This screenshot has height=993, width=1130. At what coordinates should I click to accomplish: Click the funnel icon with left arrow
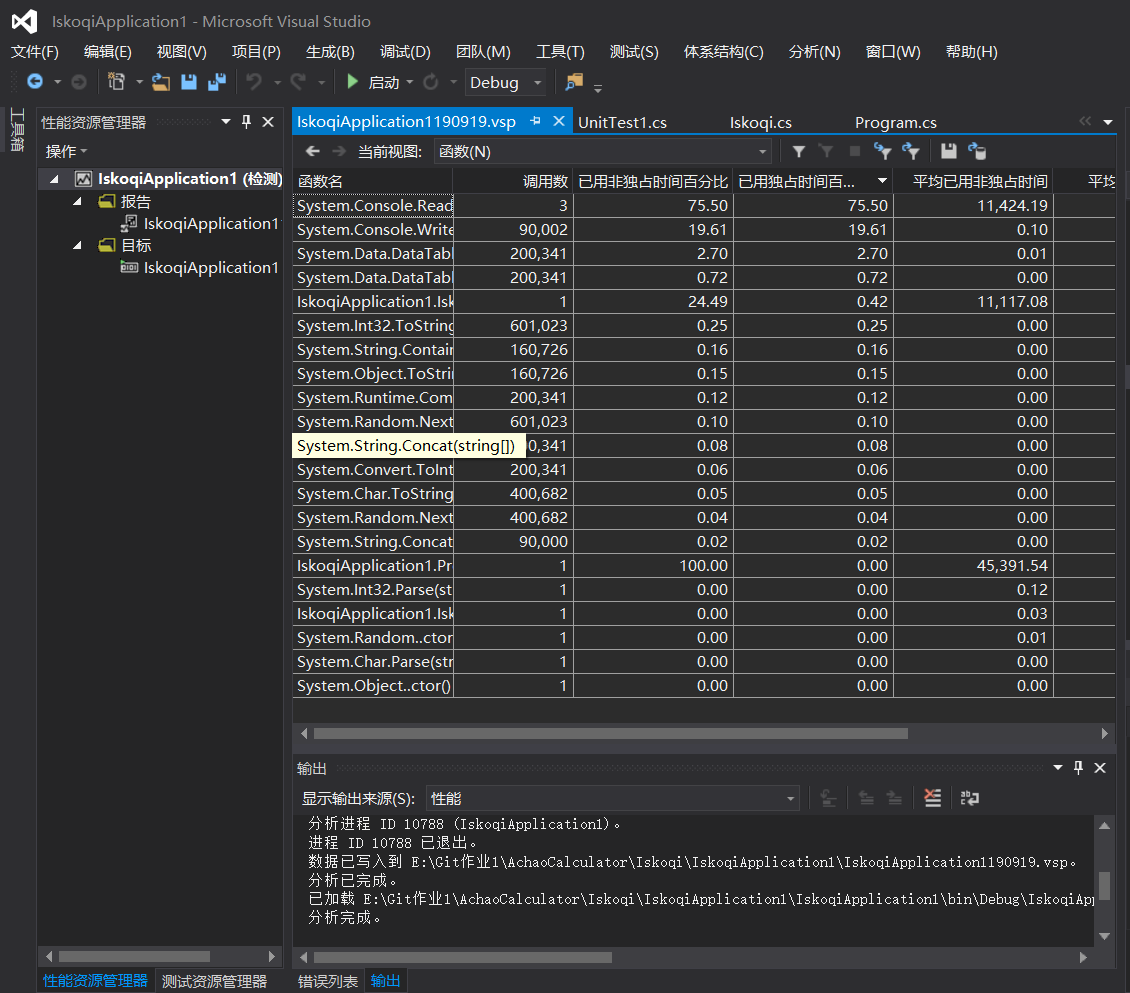point(882,151)
